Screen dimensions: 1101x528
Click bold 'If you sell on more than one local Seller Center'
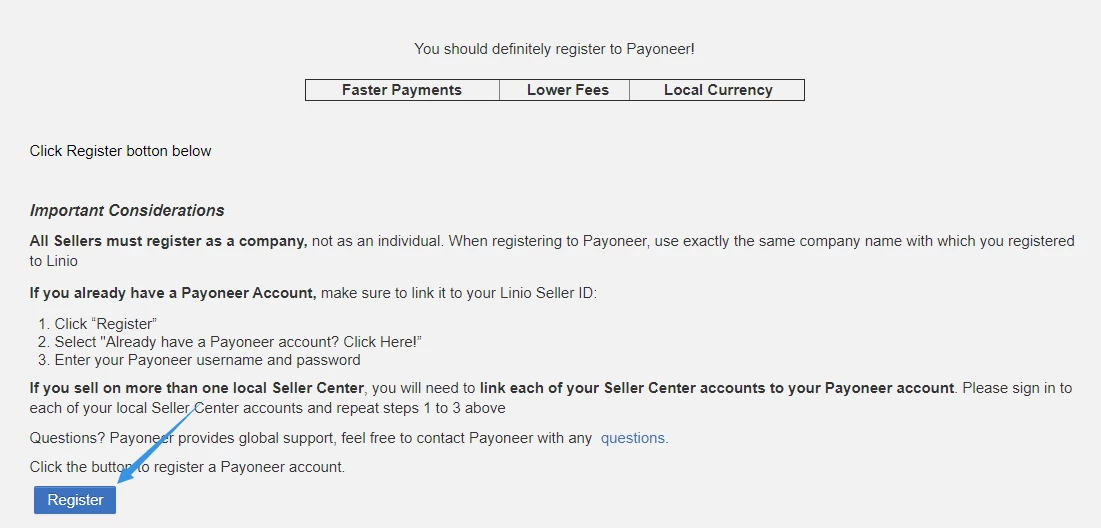point(199,388)
